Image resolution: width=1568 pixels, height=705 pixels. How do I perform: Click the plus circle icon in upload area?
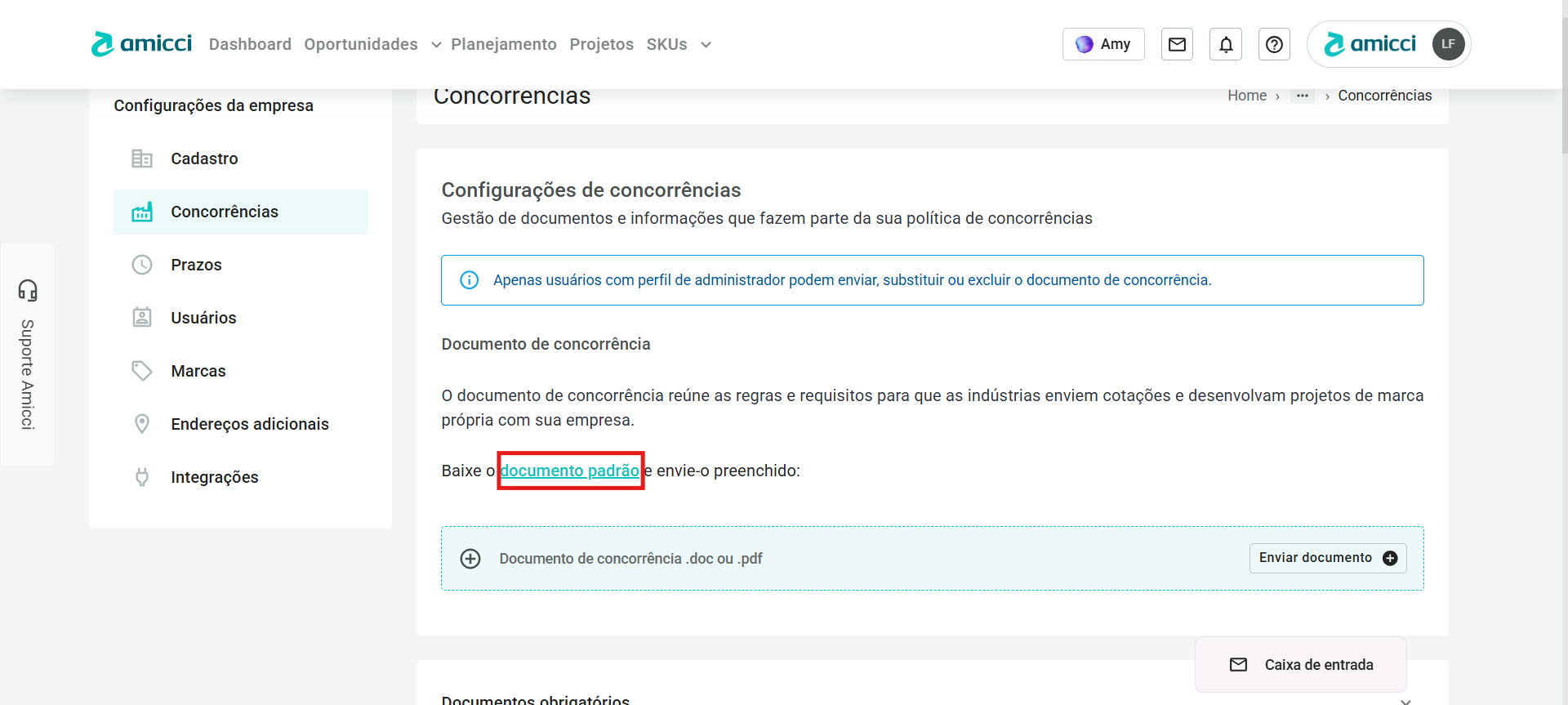pyautogui.click(x=470, y=559)
